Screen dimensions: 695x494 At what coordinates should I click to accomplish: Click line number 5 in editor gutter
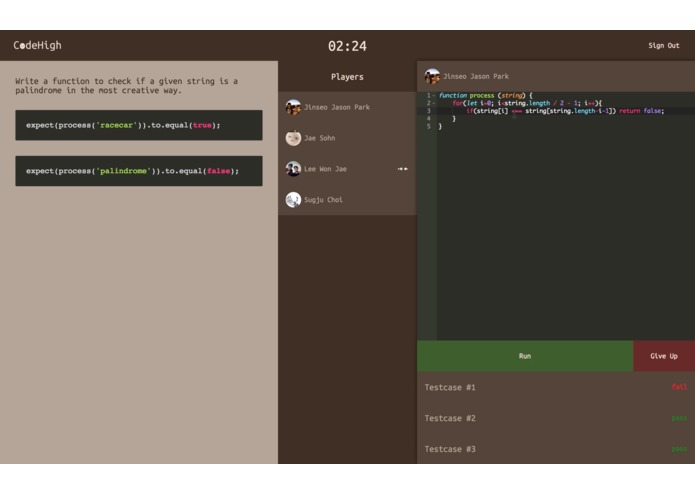428,126
